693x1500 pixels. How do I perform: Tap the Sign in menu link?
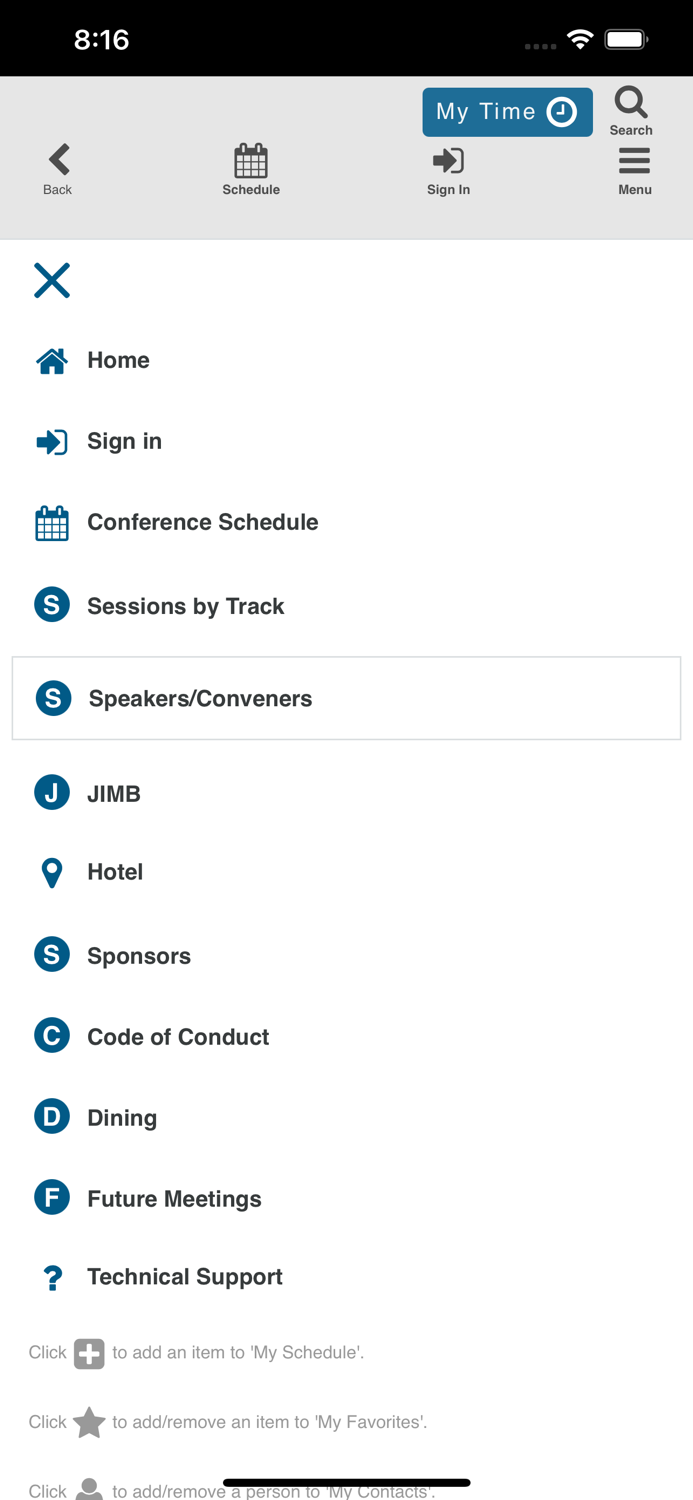click(124, 441)
